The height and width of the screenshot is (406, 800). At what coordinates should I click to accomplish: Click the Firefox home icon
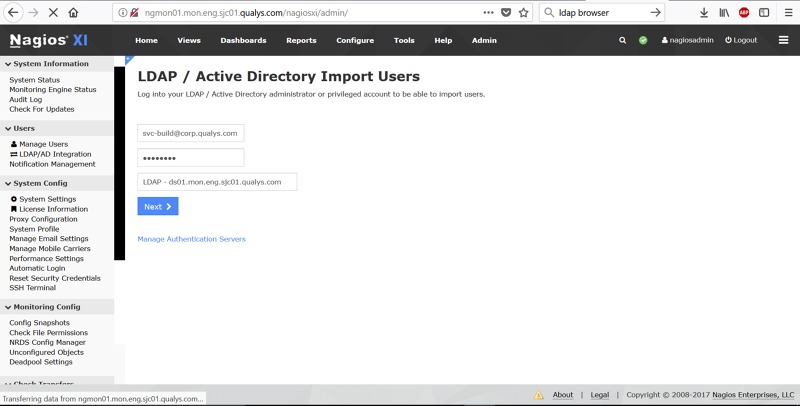tap(73, 12)
